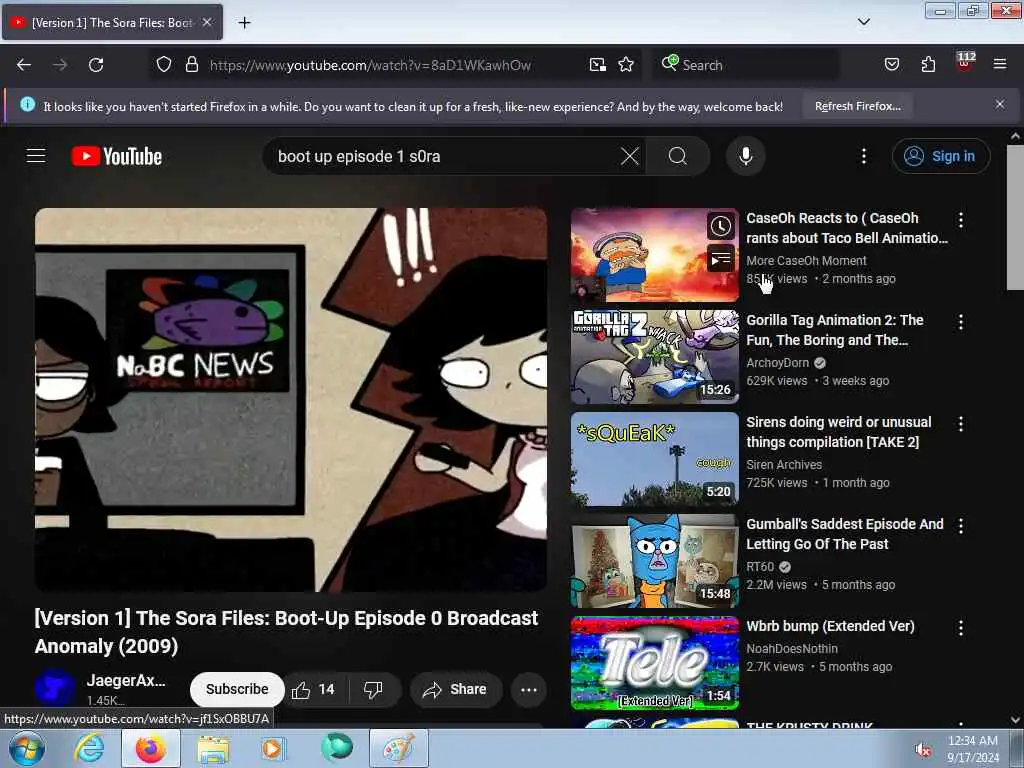Viewport: 1024px width, 768px height.
Task: Play the Gumball thumbnail
Action: (x=654, y=561)
